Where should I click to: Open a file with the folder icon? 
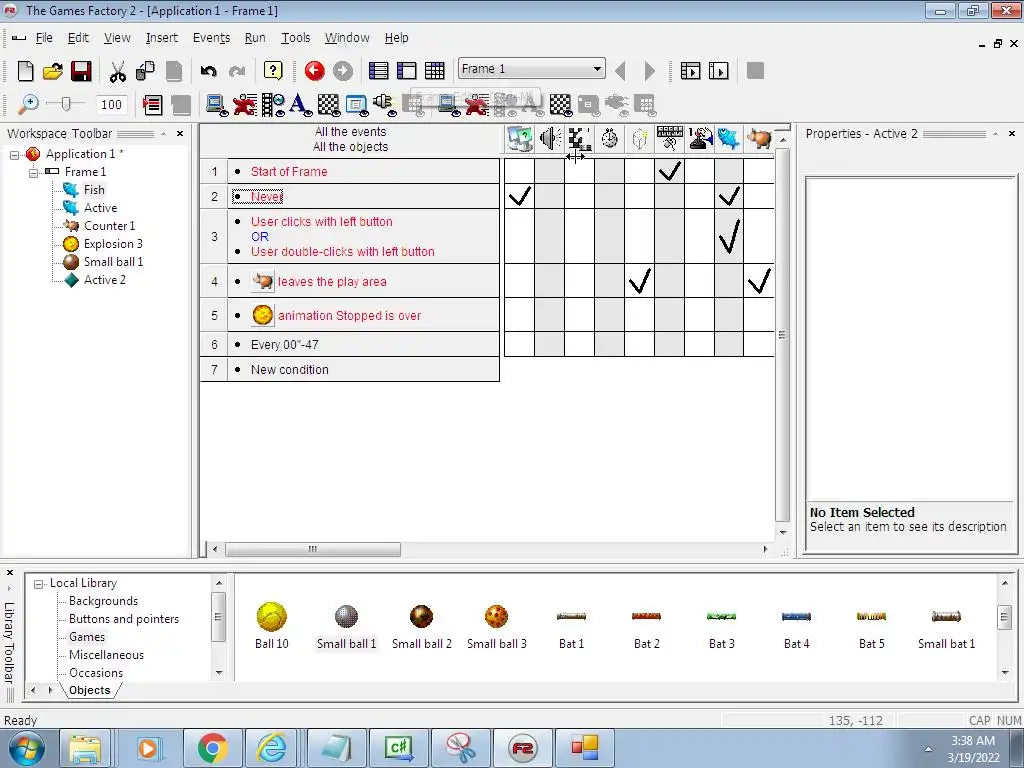click(x=53, y=71)
